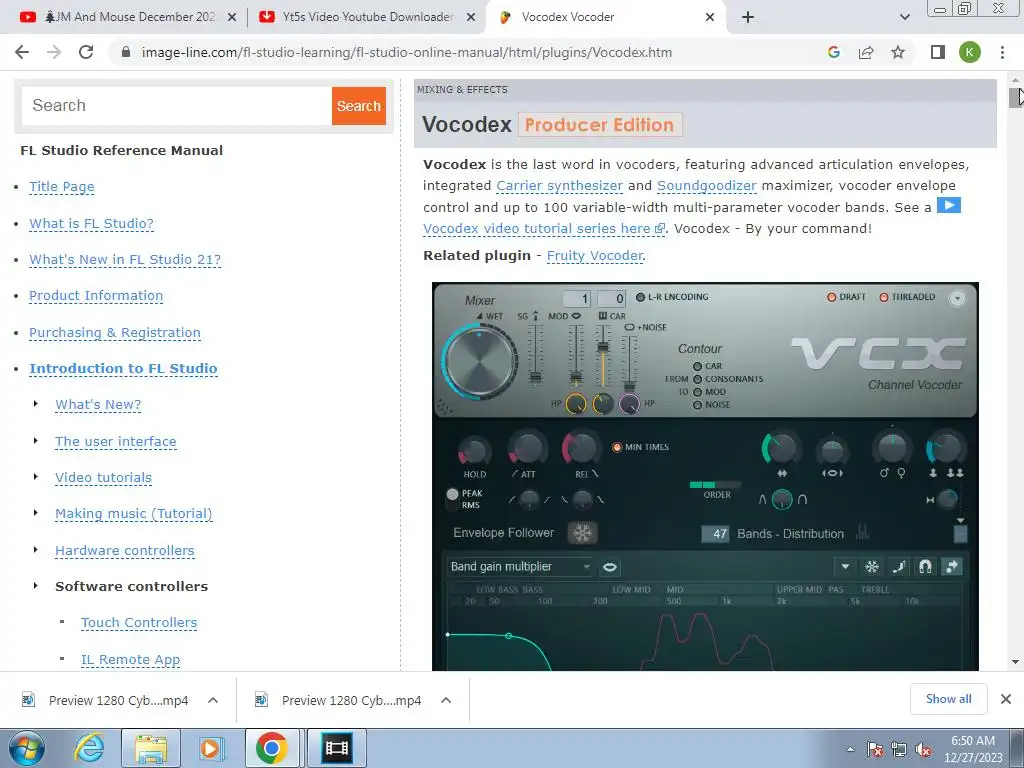Image resolution: width=1024 pixels, height=768 pixels.
Task: Open a new browser tab
Action: [x=748, y=17]
